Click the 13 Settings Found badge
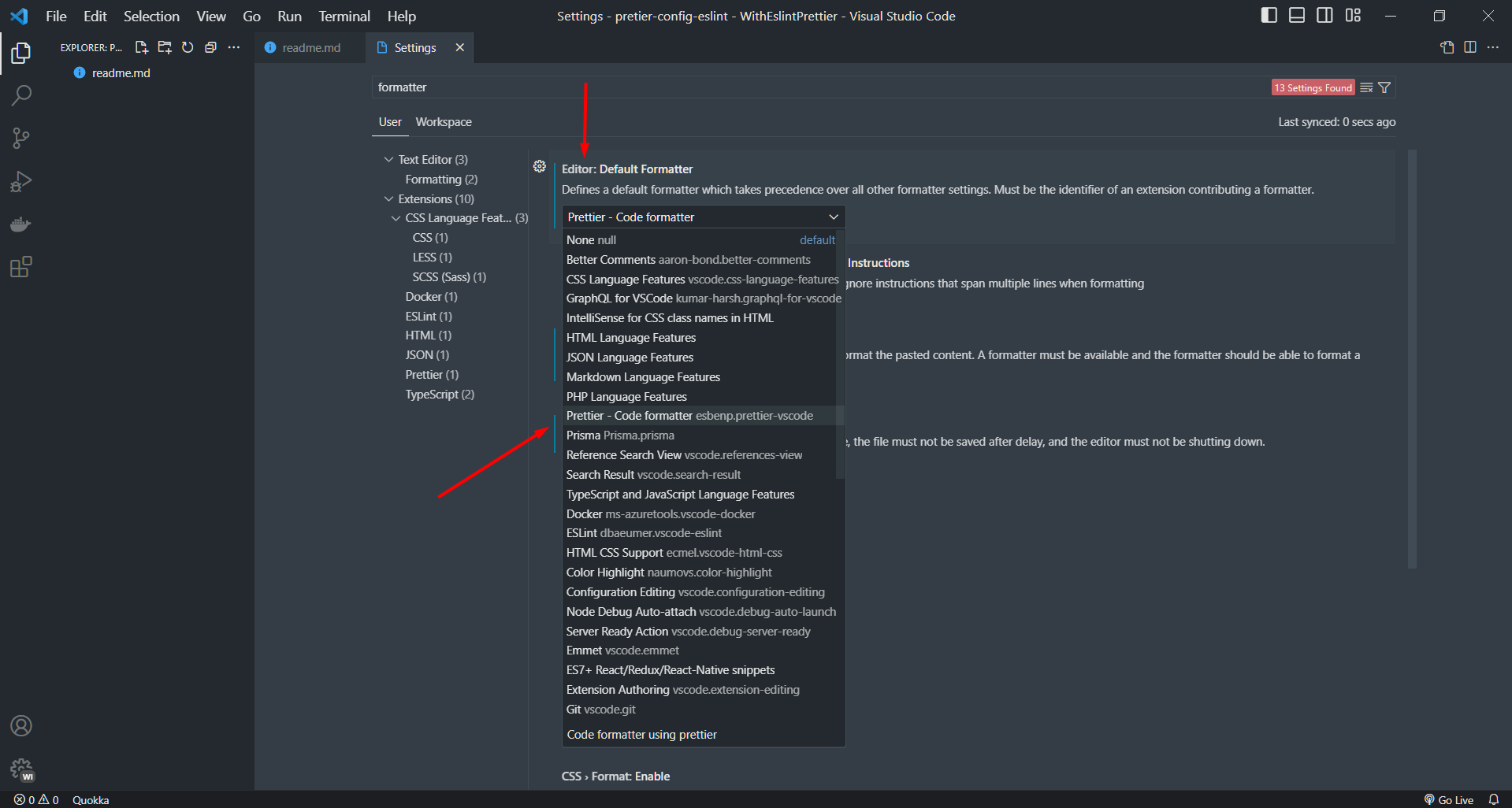The height and width of the screenshot is (808, 1512). pyautogui.click(x=1313, y=87)
